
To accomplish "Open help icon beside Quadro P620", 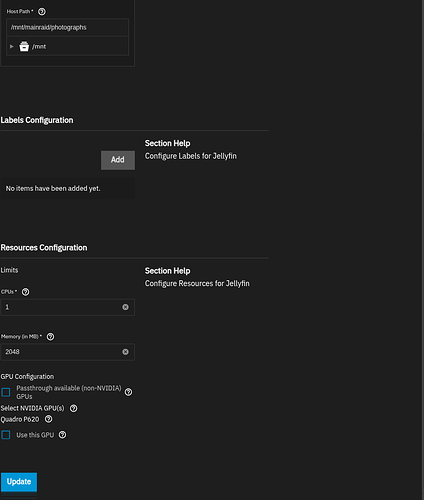I will coord(48,419).
